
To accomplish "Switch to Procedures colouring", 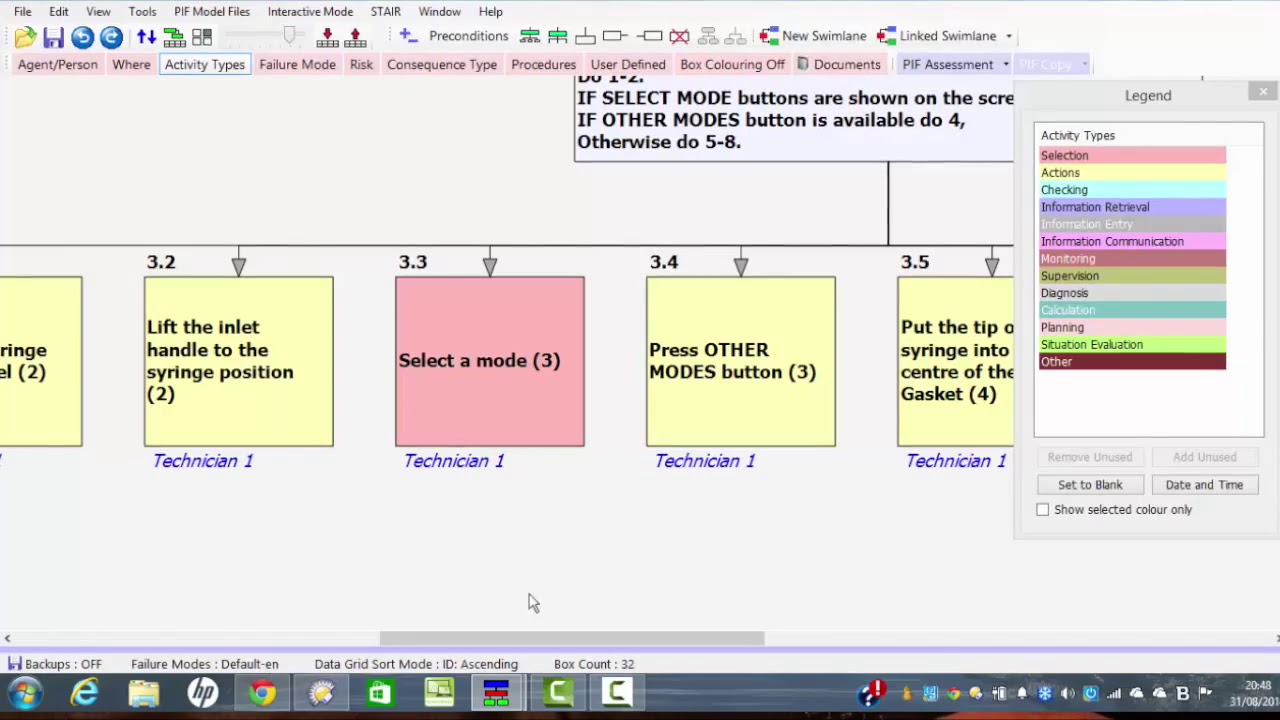I will pos(543,65).
